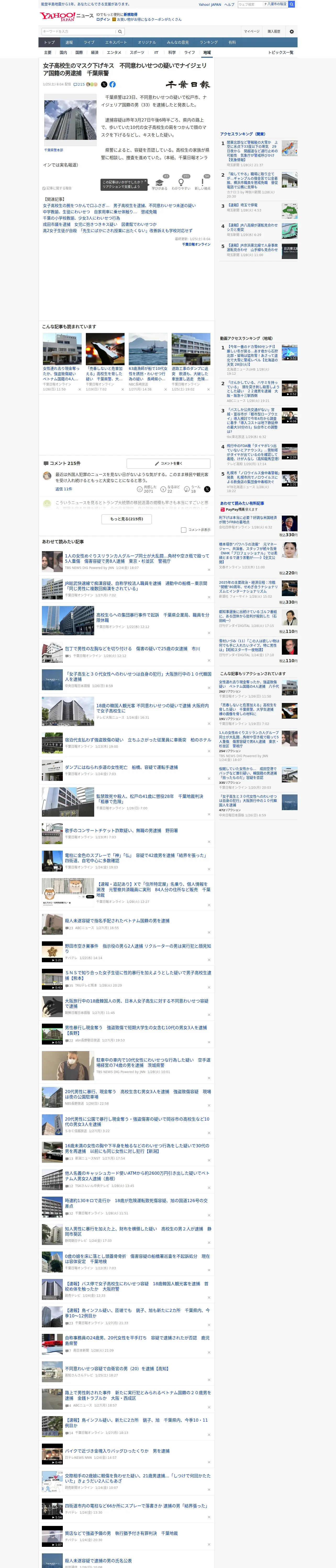Click the first commenter's avatar
Screen dimensions: 336x1568
(x=47, y=476)
